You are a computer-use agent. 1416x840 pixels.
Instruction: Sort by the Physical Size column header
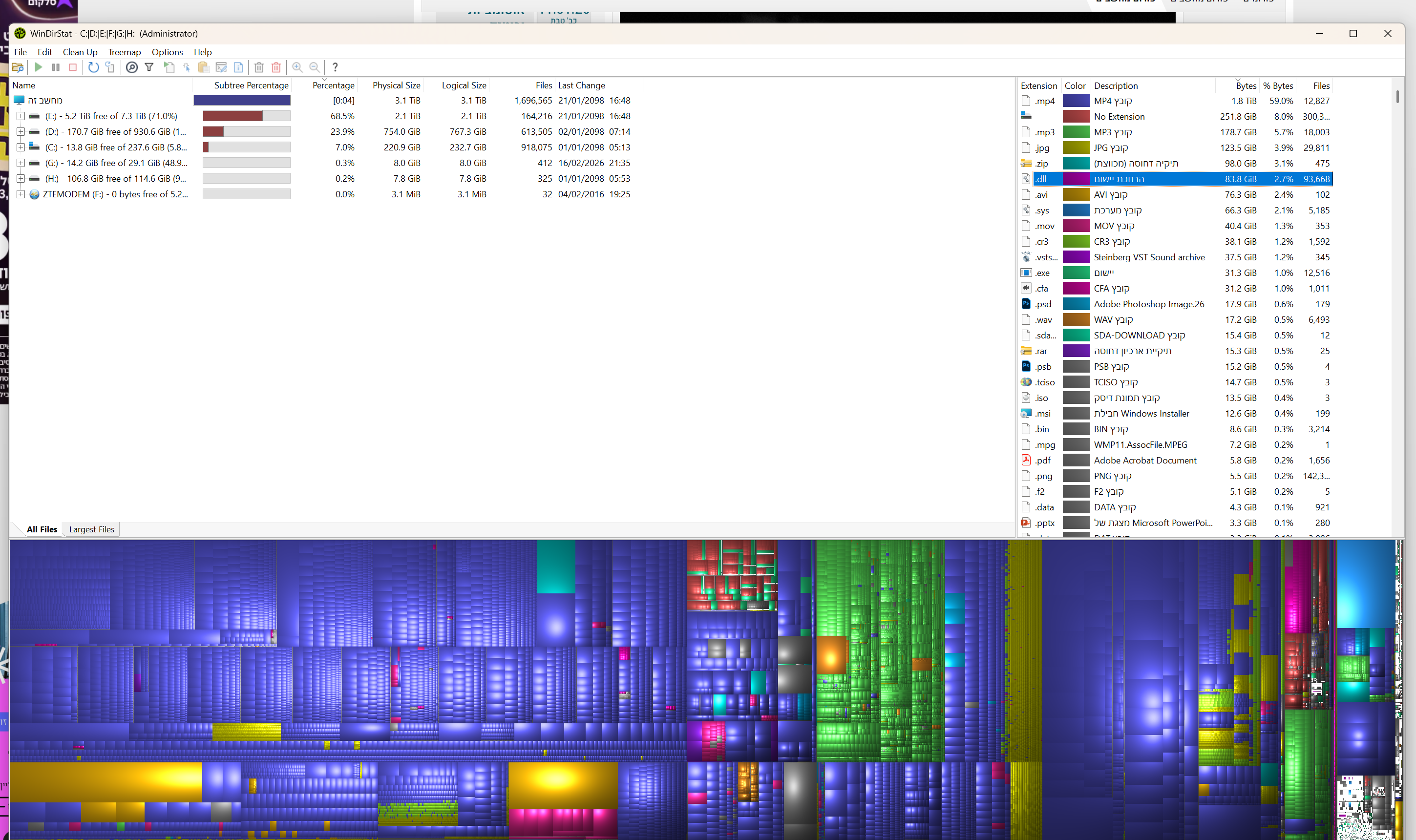(396, 85)
